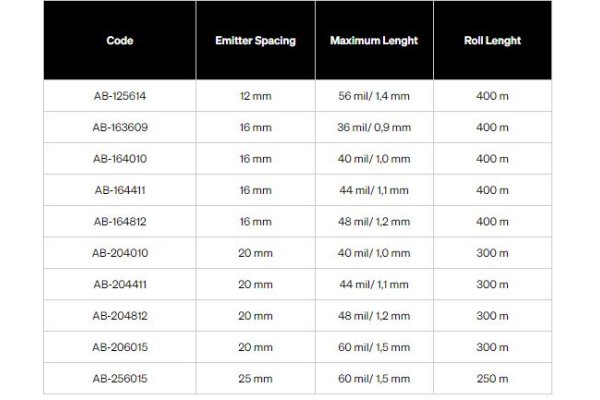Screen dimensions: 600x400
Task: Select product code AB-204010
Action: 119,253
